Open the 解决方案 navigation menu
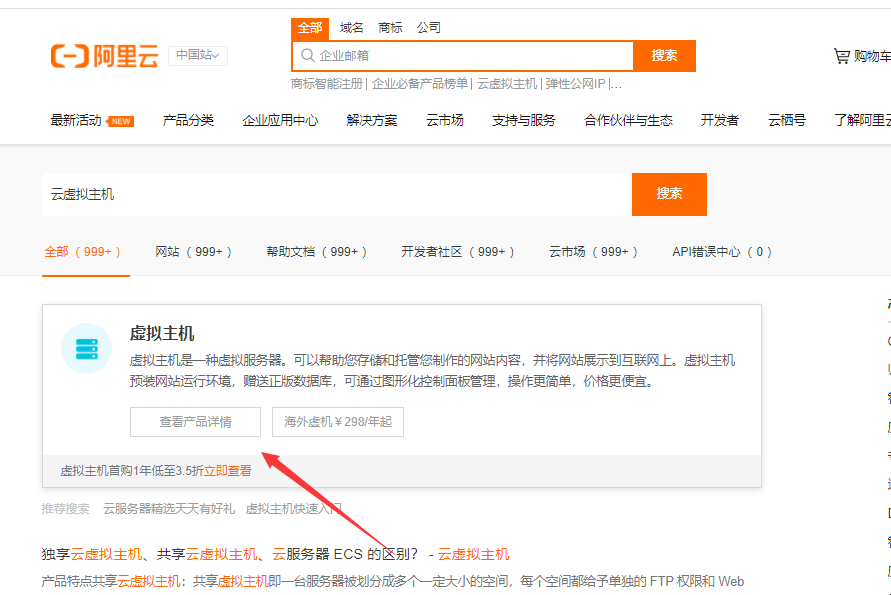 pyautogui.click(x=372, y=121)
